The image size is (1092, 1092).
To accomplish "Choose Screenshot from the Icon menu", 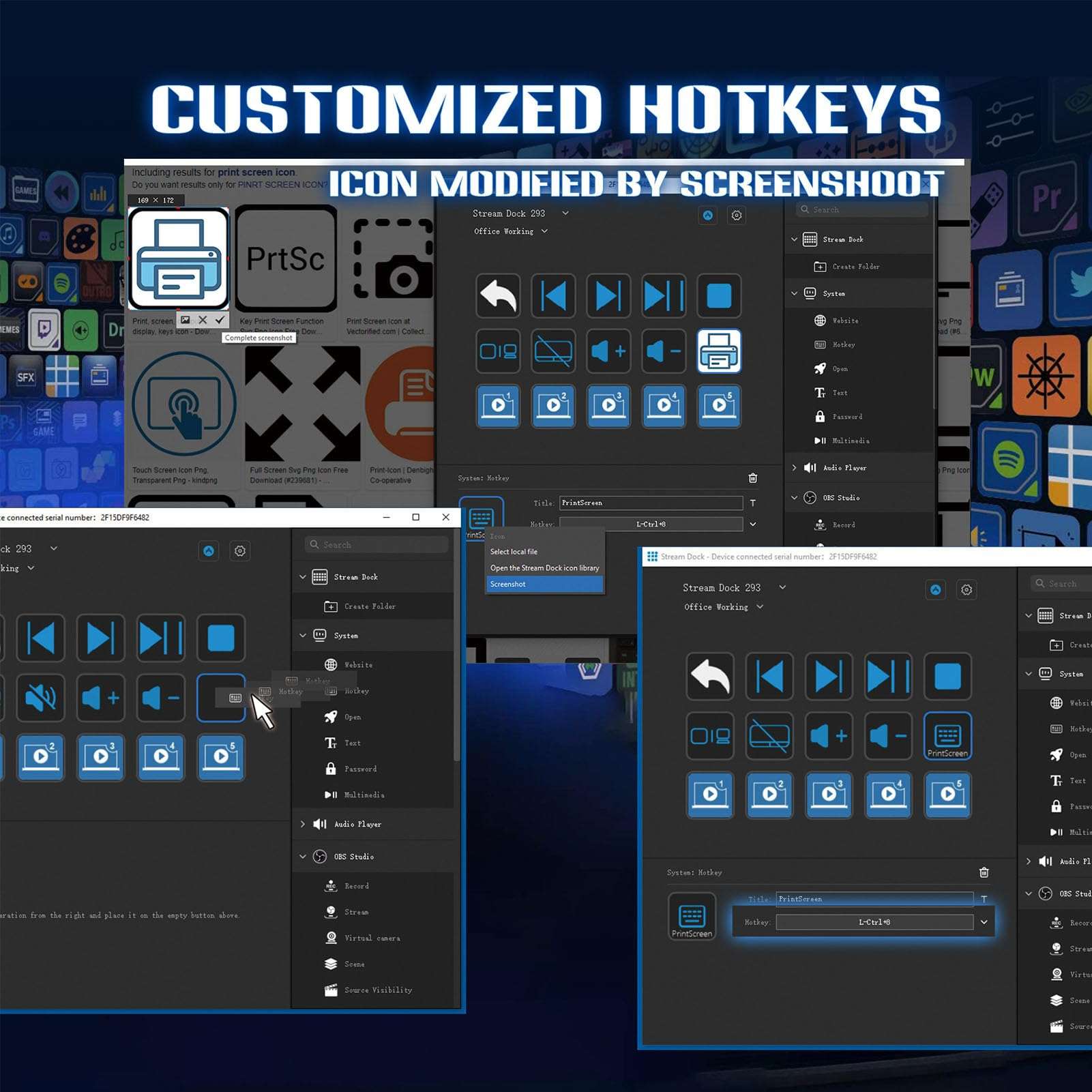I will tap(507, 584).
